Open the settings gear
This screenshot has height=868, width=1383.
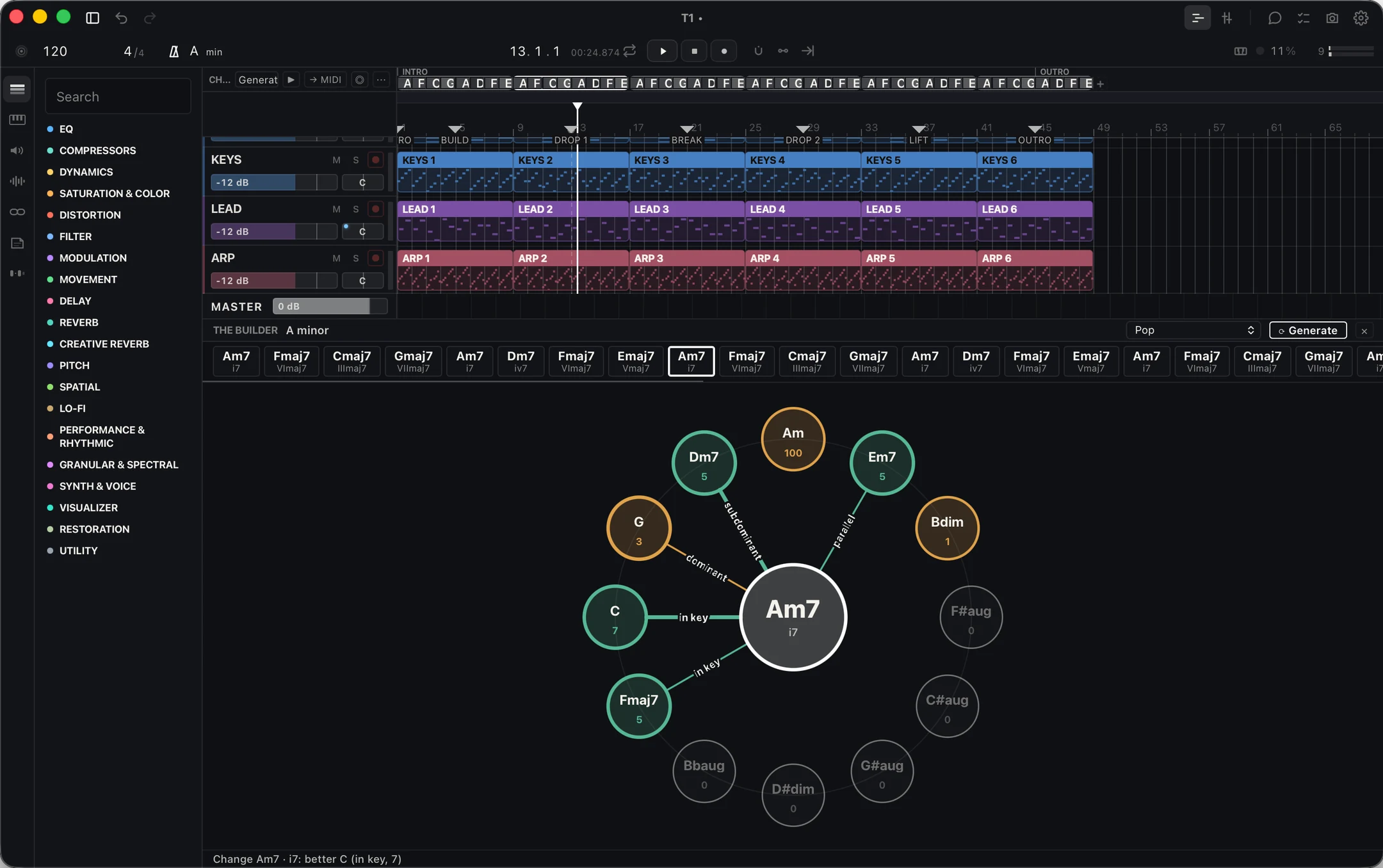(x=1361, y=18)
